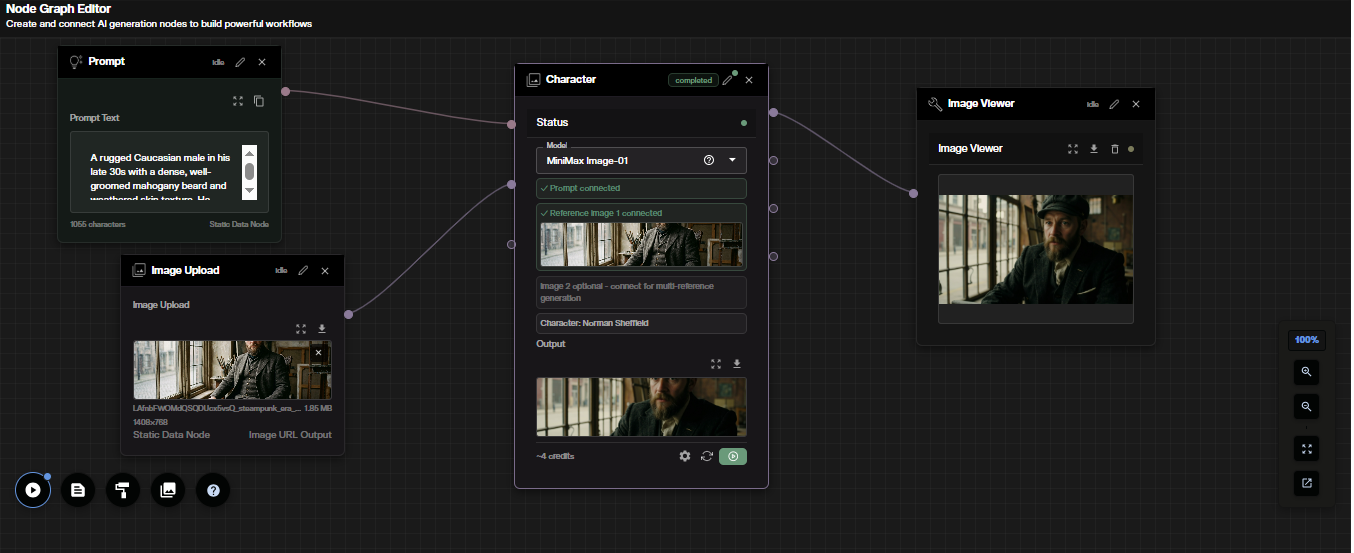The width and height of the screenshot is (1354, 553).
Task: Run the workflow using the bottom play button
Action: point(33,490)
